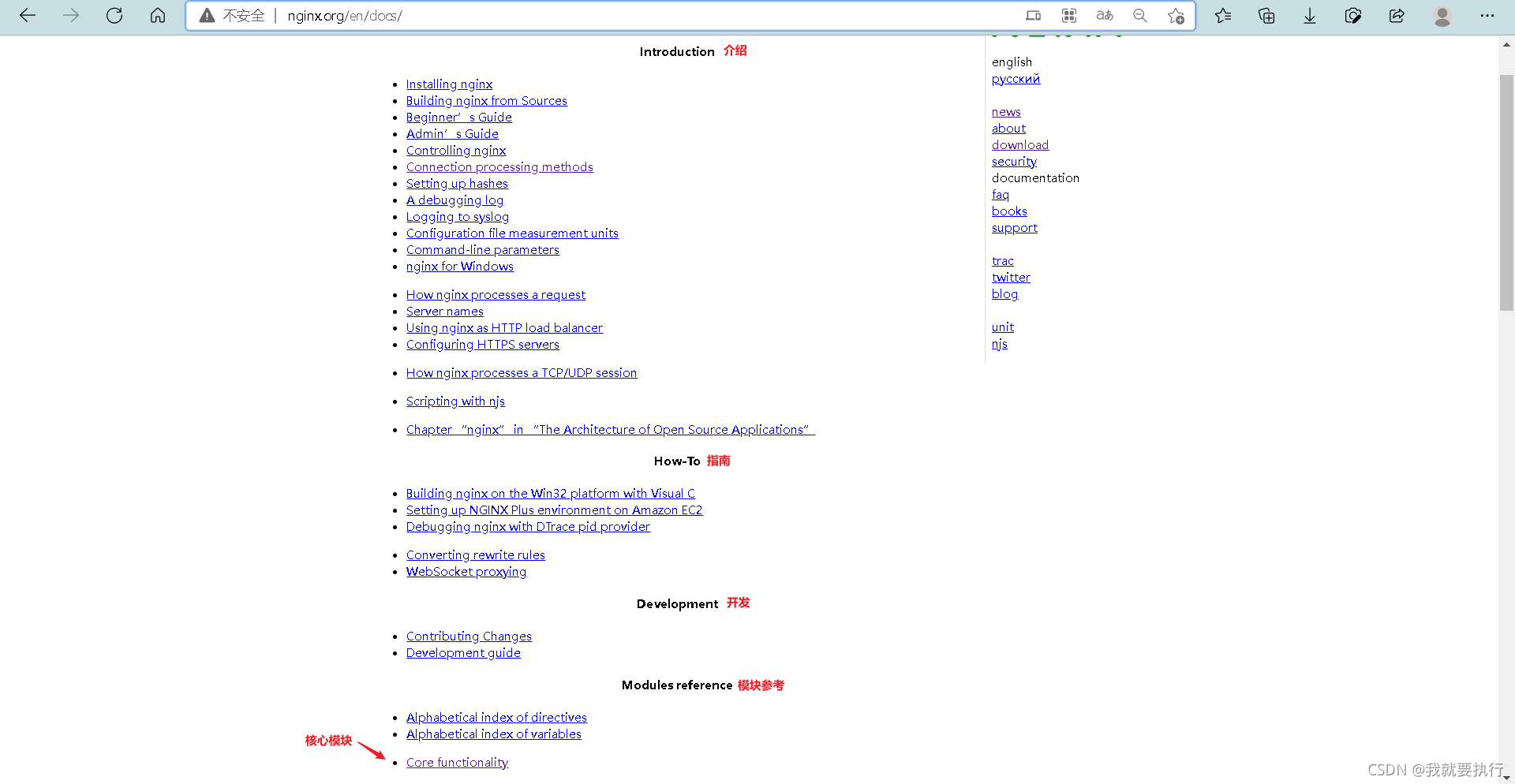
Task: Click the vertical scrollbar thumb
Action: click(1506, 193)
